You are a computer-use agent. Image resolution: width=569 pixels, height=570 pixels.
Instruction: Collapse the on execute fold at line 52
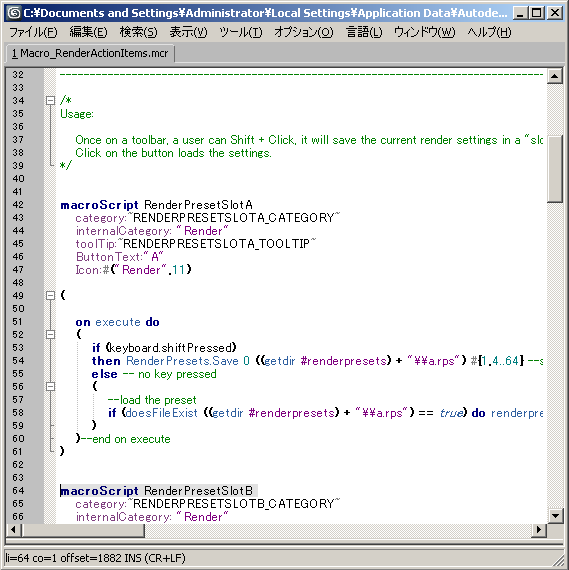(51, 334)
